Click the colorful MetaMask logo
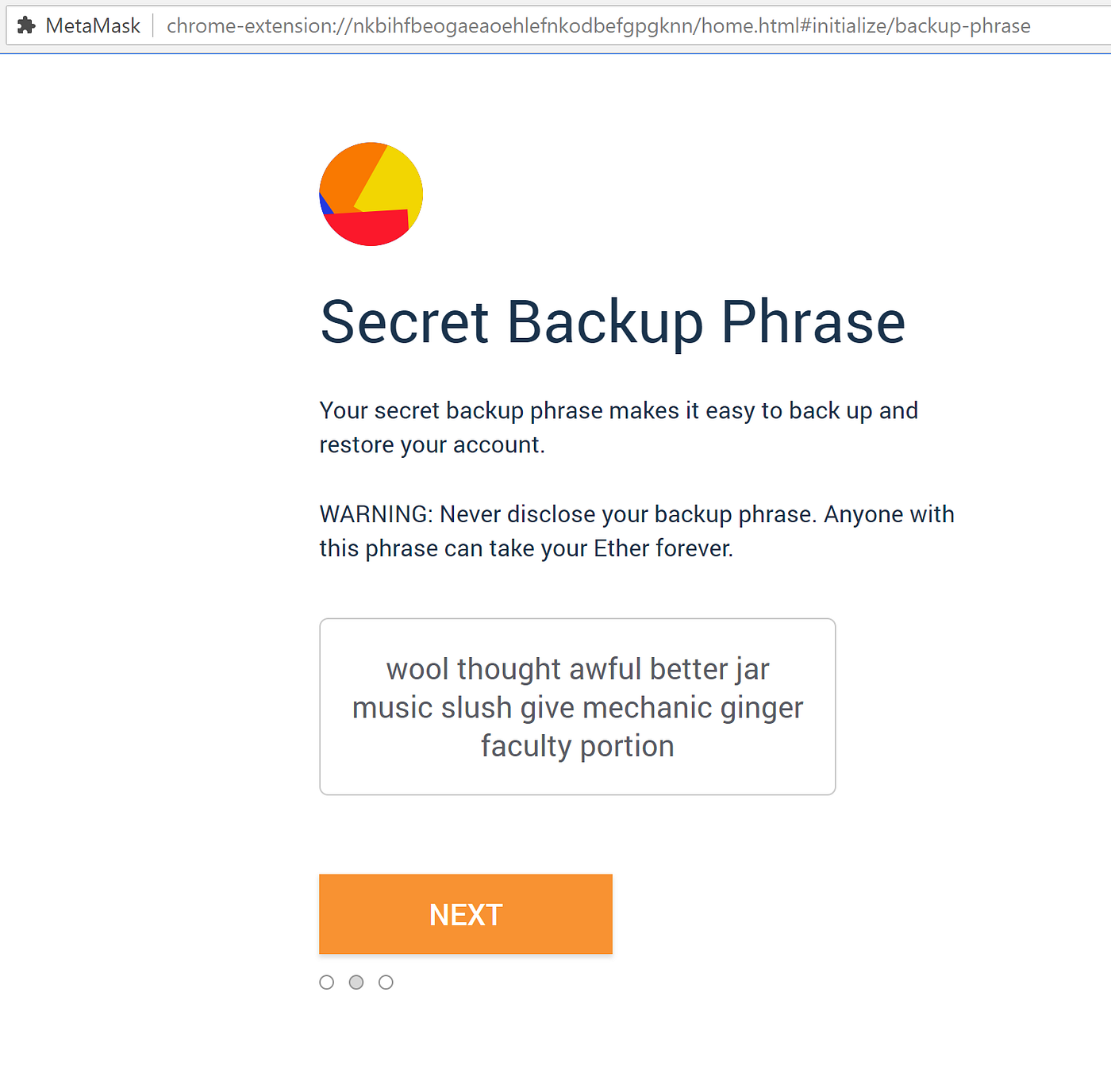Image resolution: width=1111 pixels, height=1092 pixels. click(370, 194)
